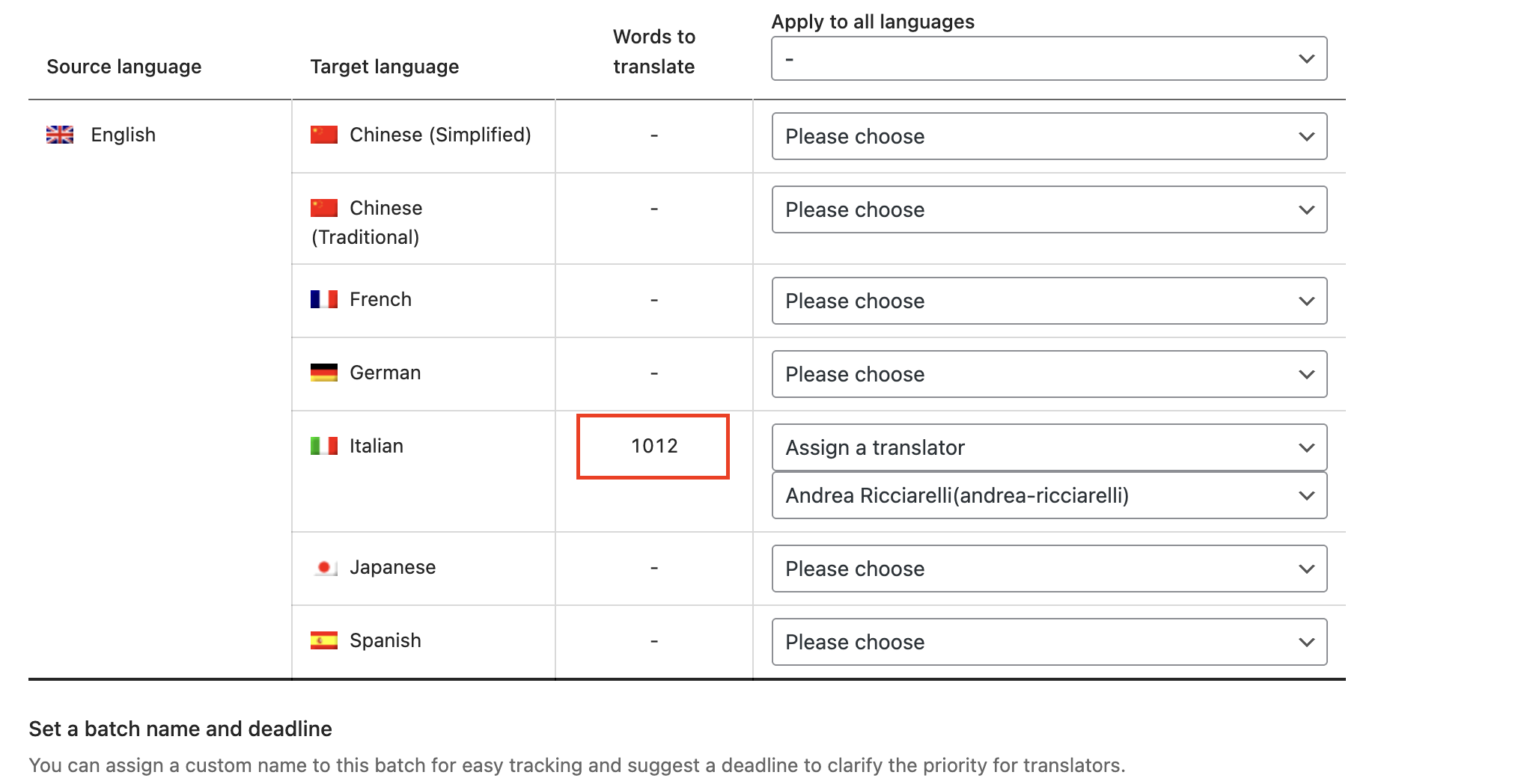
Task: Expand the German Please choose dropdown
Action: pyautogui.click(x=1049, y=374)
